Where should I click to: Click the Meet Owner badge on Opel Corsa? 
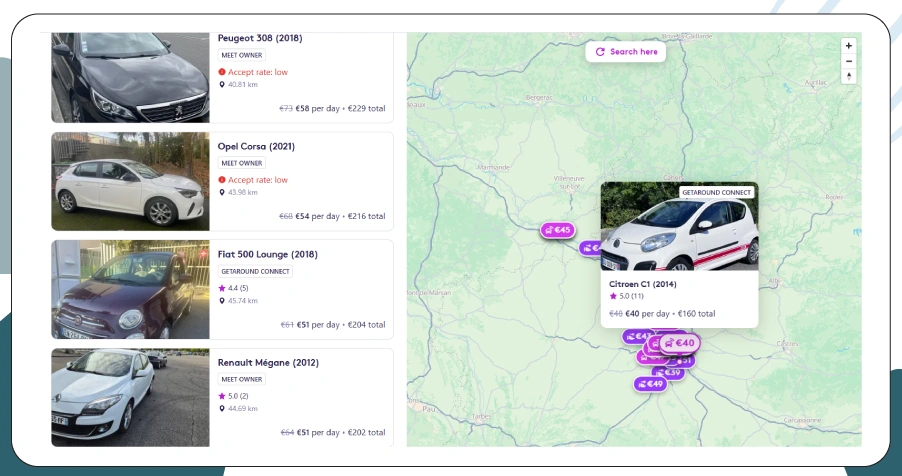point(242,163)
